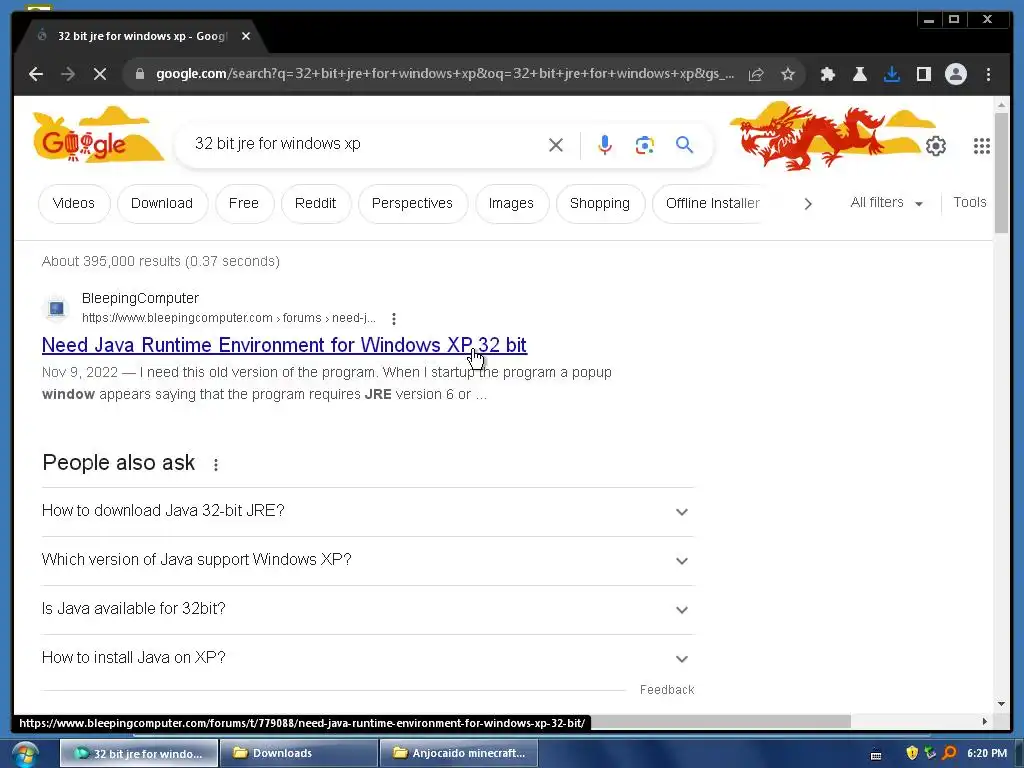Viewport: 1024px width, 768px height.
Task: Switch to Images results
Action: coord(511,204)
